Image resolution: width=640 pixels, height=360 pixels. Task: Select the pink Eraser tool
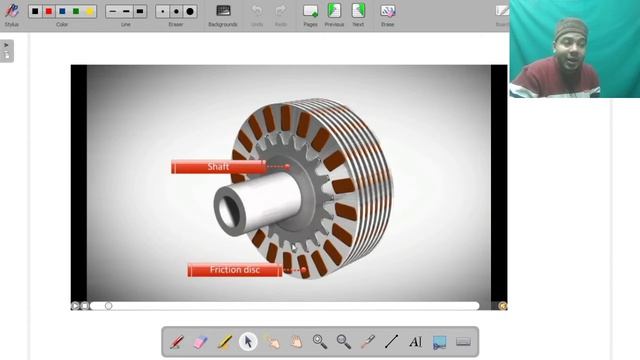pyautogui.click(x=200, y=342)
